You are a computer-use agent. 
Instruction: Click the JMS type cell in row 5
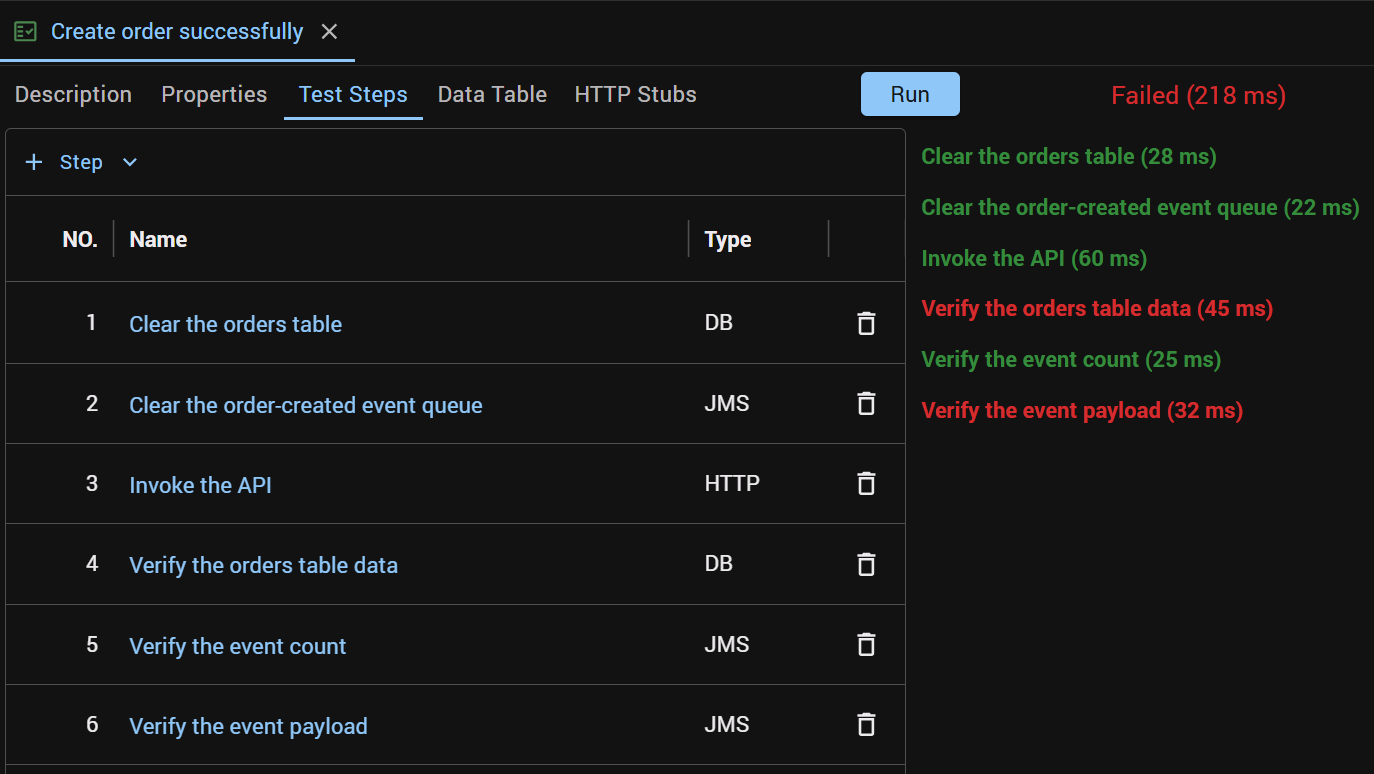click(x=727, y=645)
